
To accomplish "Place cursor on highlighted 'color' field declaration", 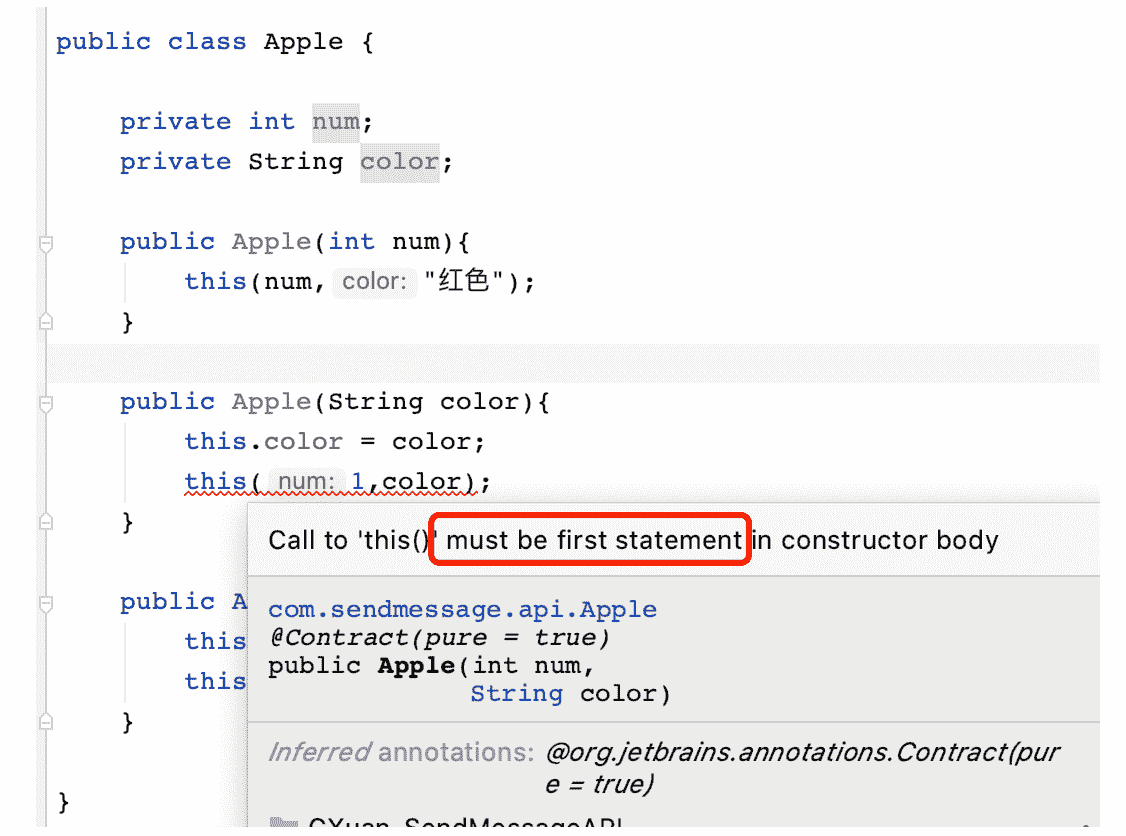I will click(399, 162).
